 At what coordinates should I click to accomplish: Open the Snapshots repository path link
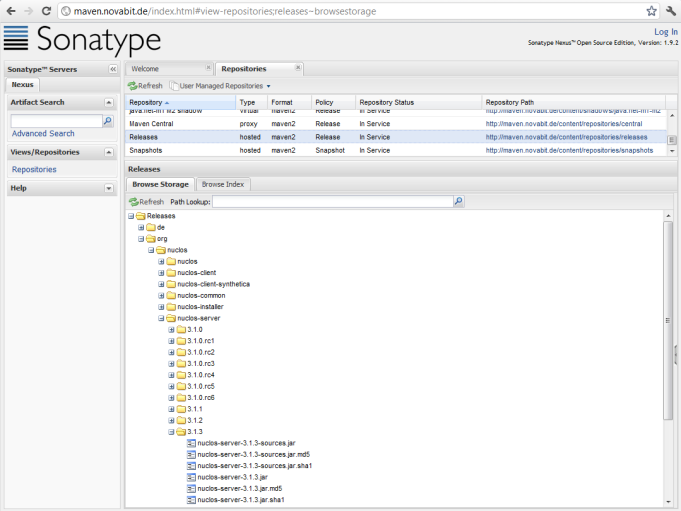569,150
